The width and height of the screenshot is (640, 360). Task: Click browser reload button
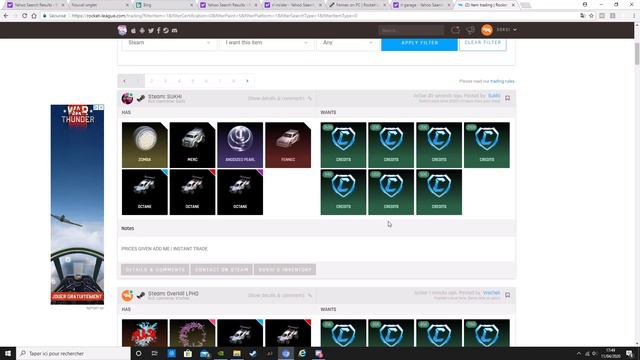click(x=24, y=16)
